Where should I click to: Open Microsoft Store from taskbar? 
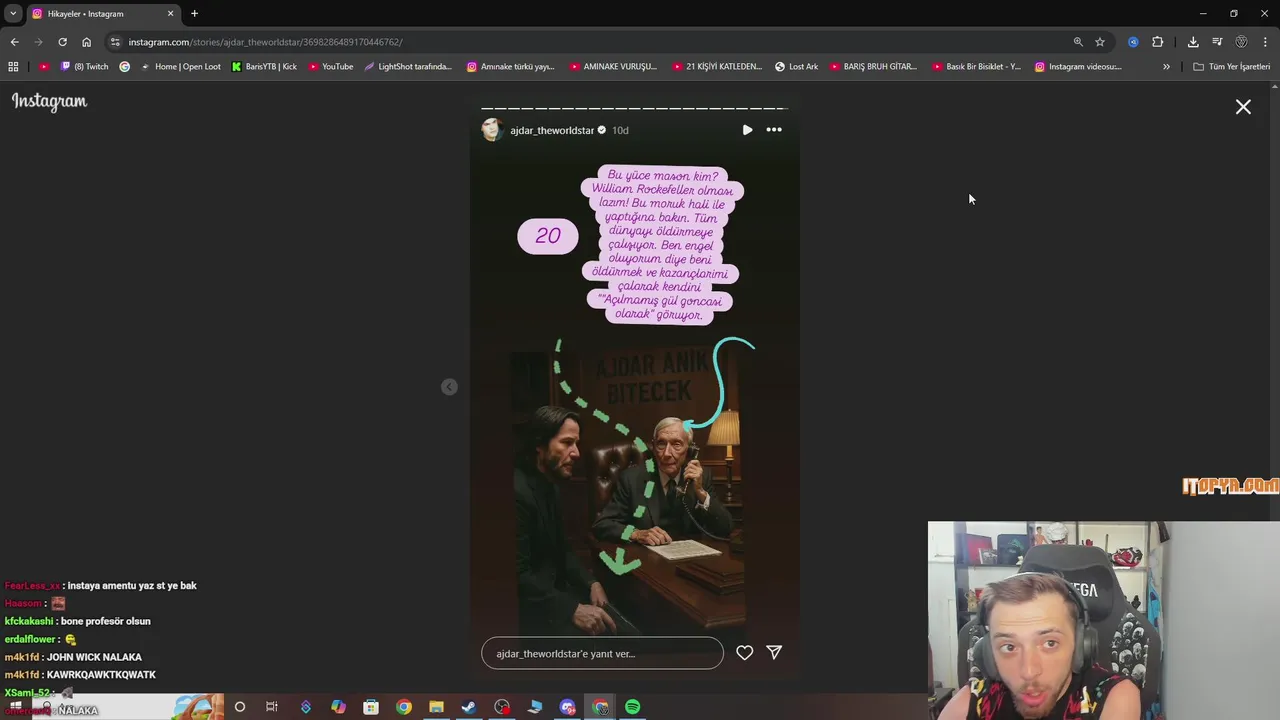click(x=371, y=707)
